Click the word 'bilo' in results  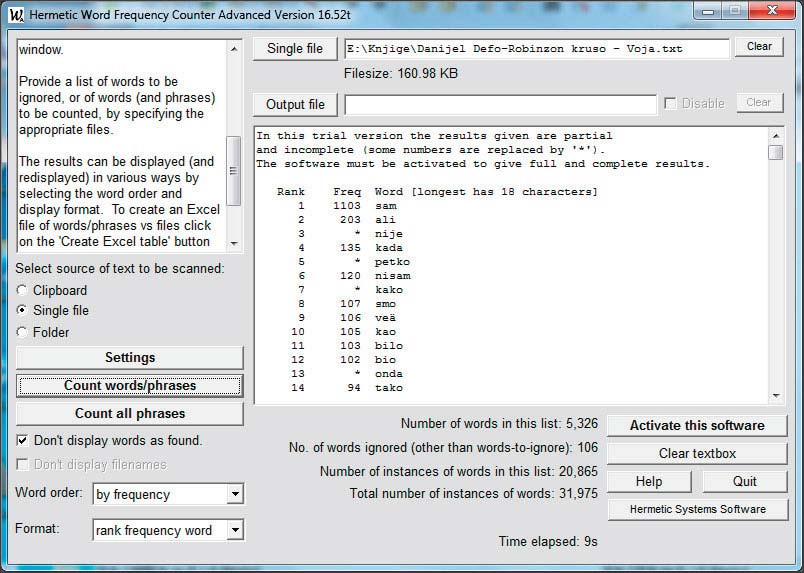point(389,346)
